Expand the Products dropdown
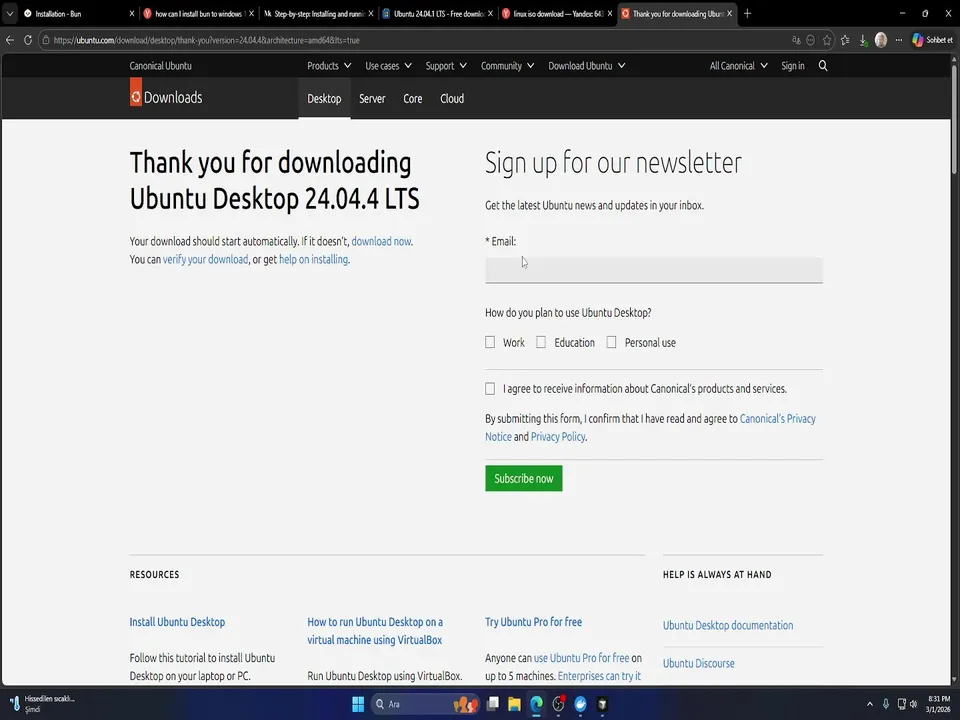Viewport: 960px width, 720px height. pos(329,66)
